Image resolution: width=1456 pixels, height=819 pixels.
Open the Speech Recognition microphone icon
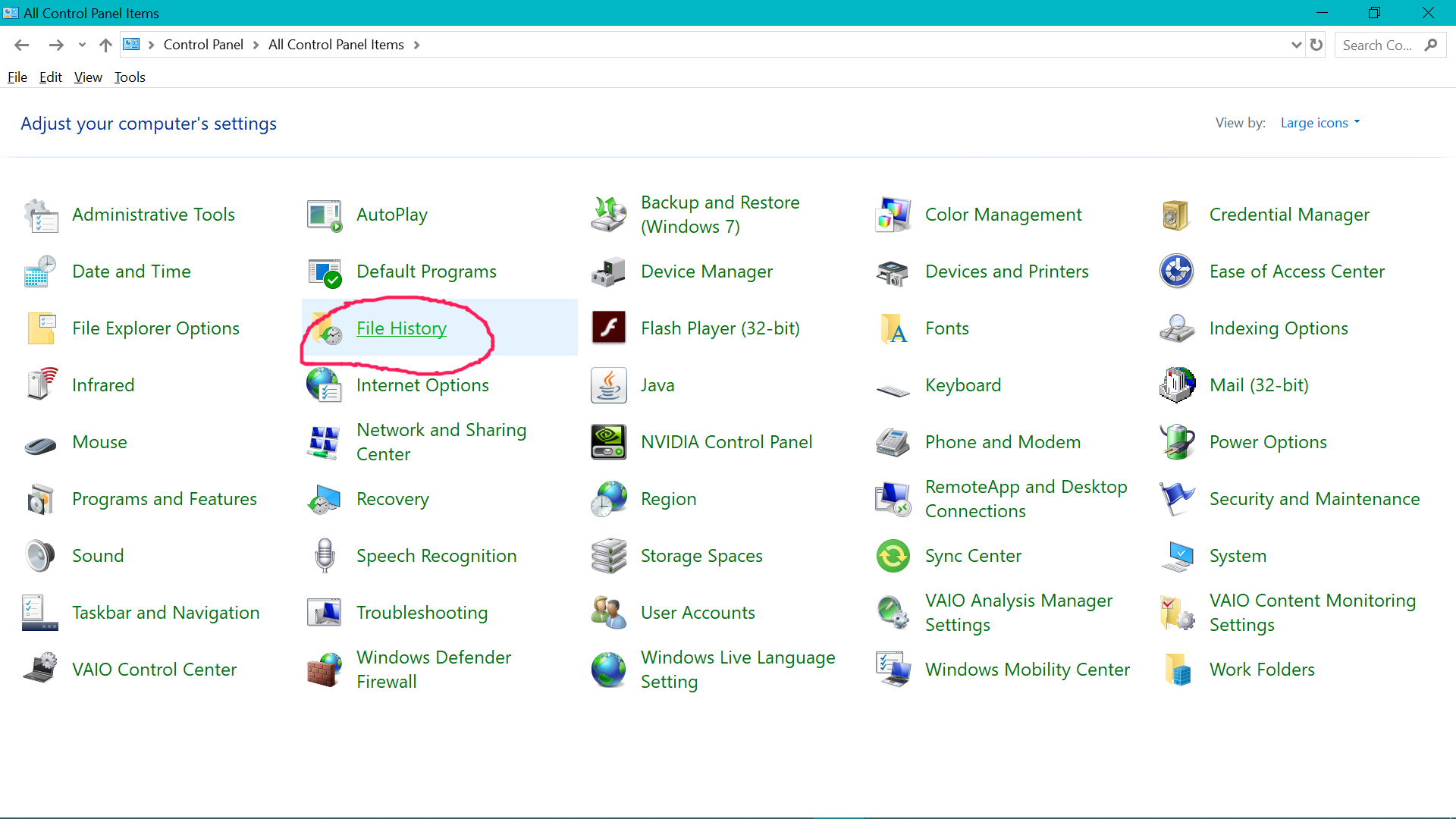tap(325, 556)
